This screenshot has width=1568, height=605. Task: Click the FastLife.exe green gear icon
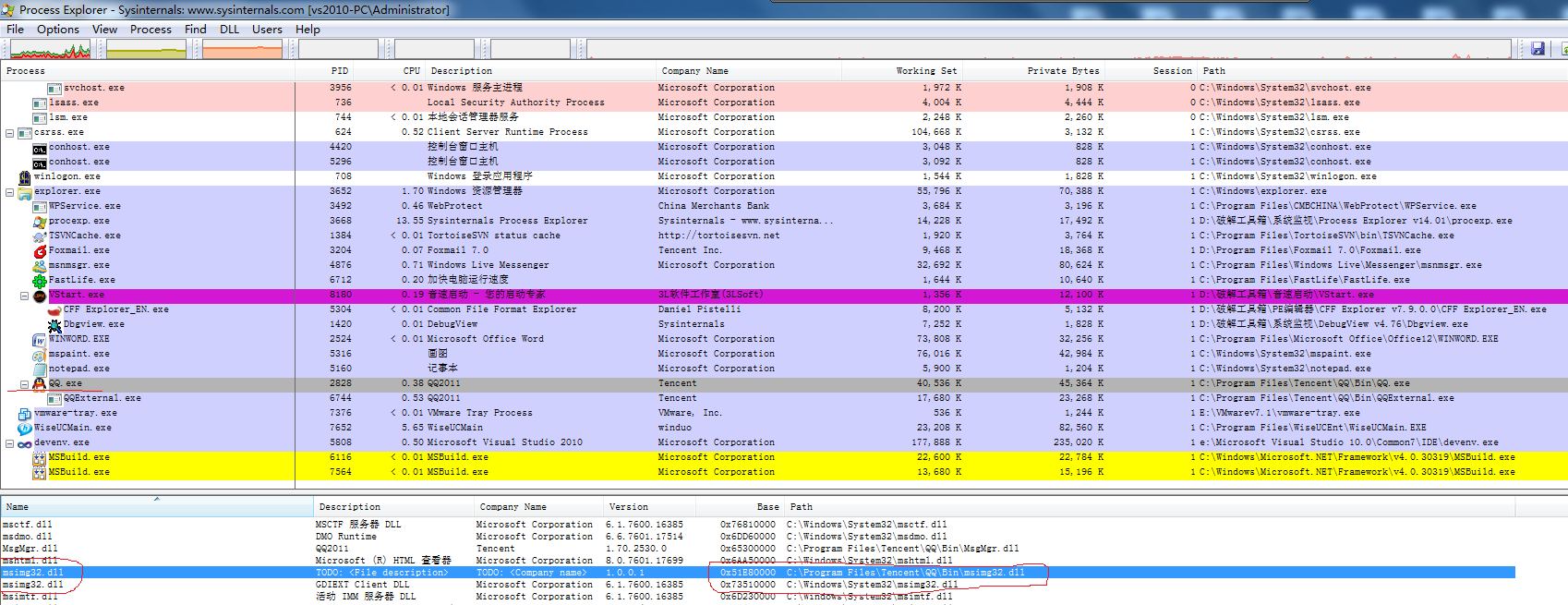tap(40, 281)
